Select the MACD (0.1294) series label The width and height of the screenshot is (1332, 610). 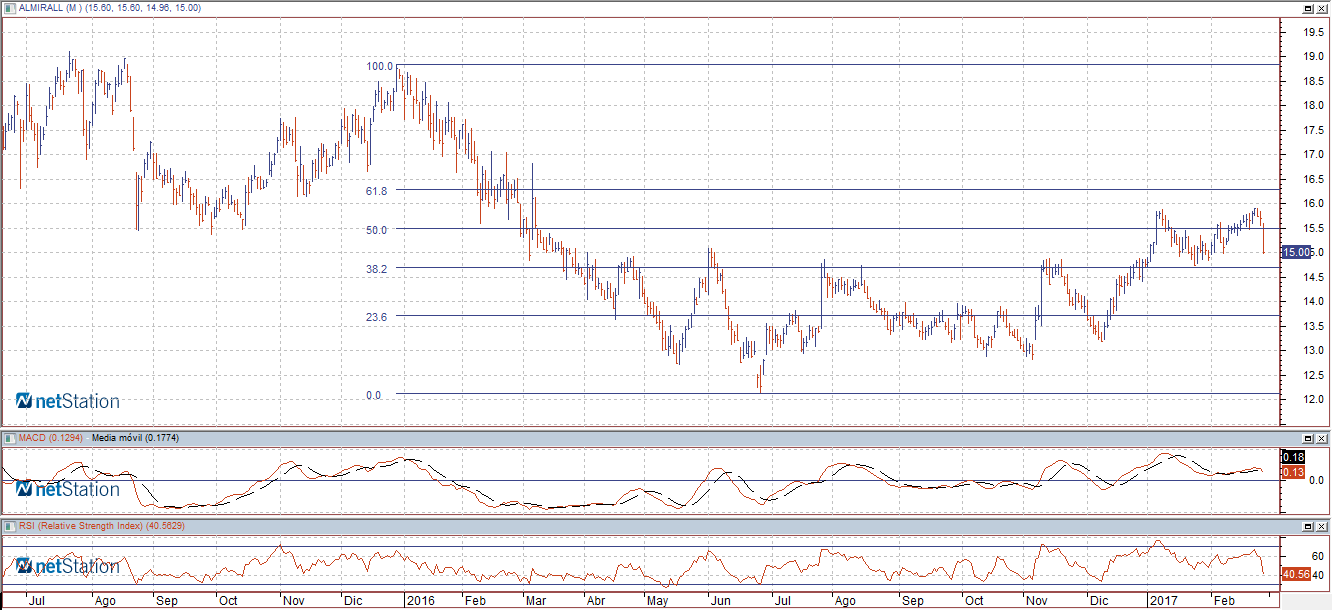(51, 438)
